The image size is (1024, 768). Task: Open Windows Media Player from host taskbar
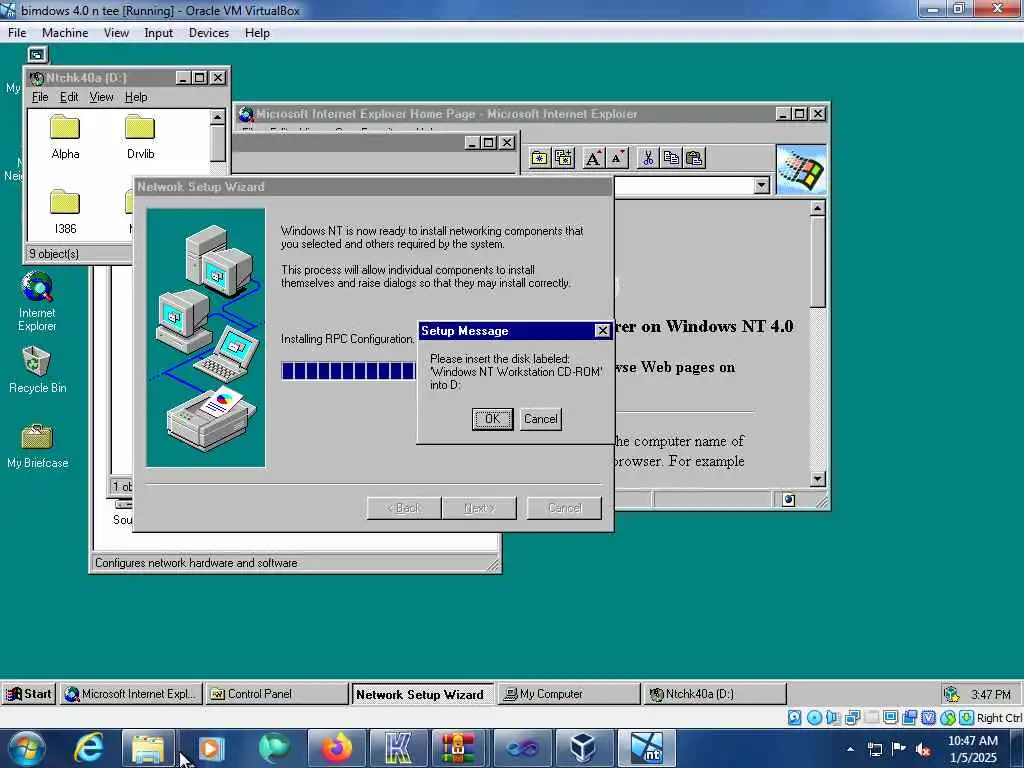(x=210, y=748)
